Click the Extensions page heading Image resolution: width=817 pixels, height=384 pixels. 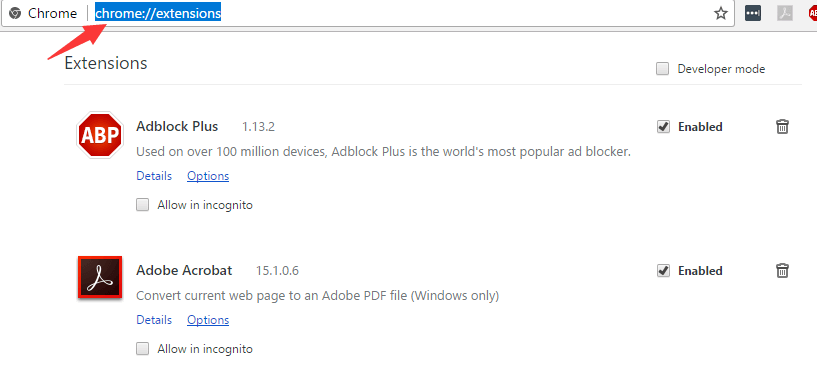[106, 63]
